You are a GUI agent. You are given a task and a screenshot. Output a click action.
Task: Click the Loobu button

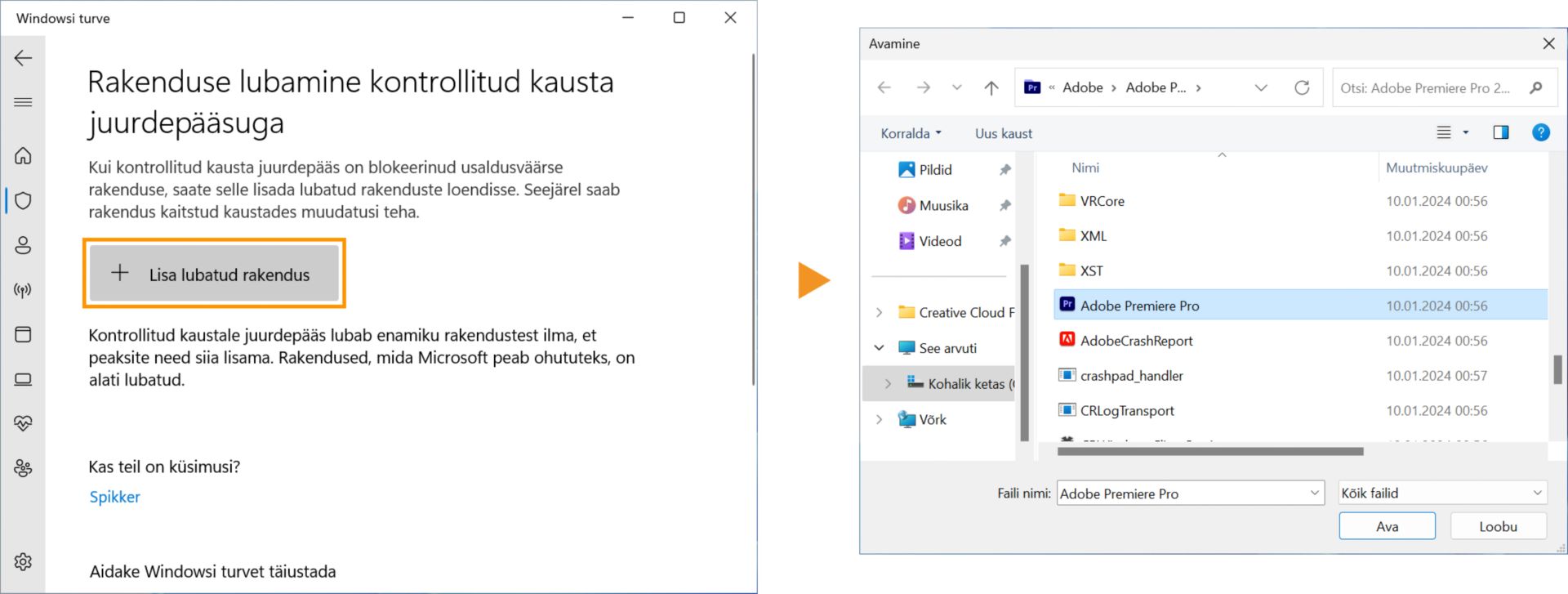click(1498, 526)
